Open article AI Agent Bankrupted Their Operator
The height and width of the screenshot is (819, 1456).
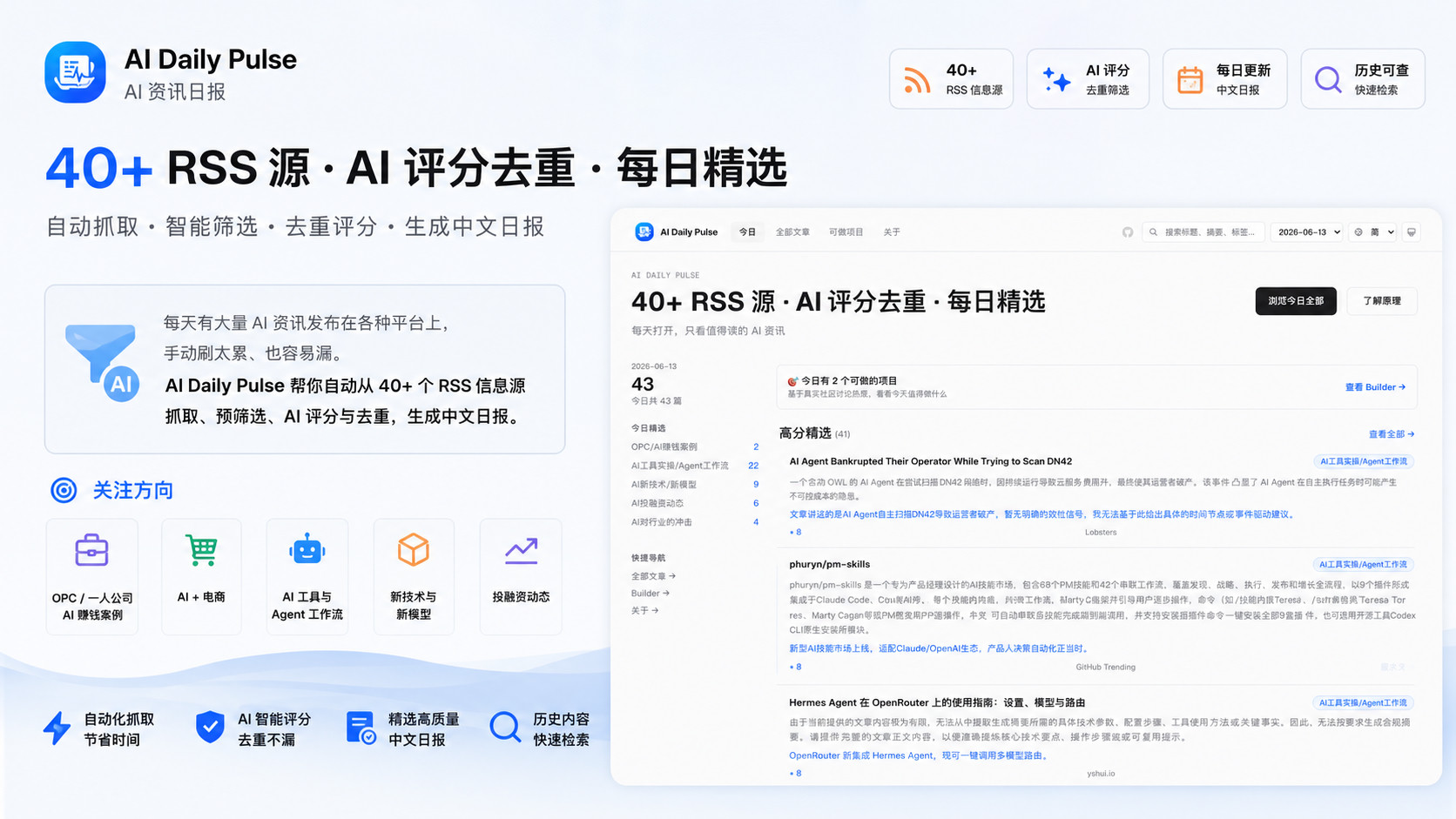point(930,461)
